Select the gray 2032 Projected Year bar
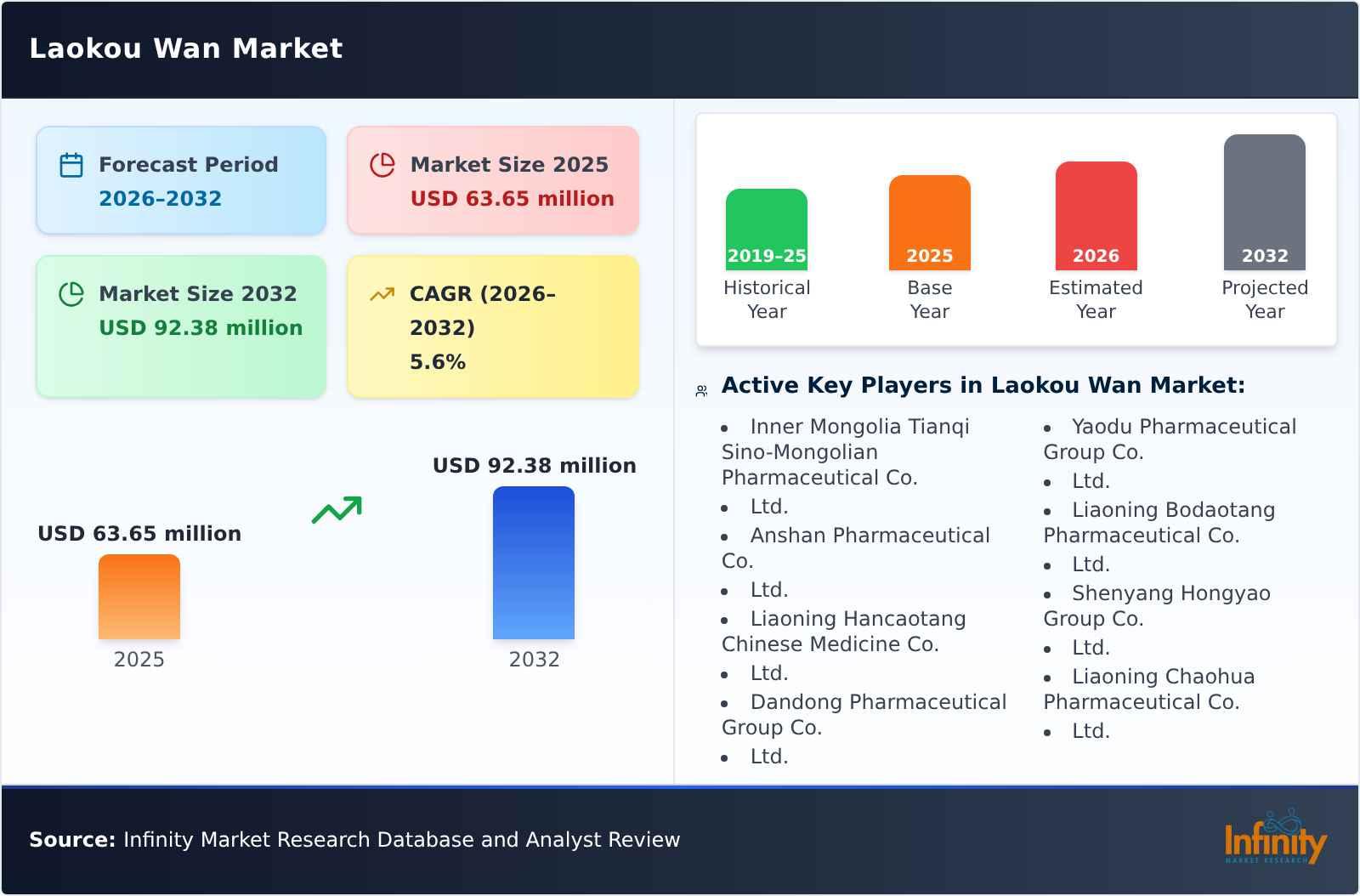The height and width of the screenshot is (896, 1360). click(x=1264, y=202)
